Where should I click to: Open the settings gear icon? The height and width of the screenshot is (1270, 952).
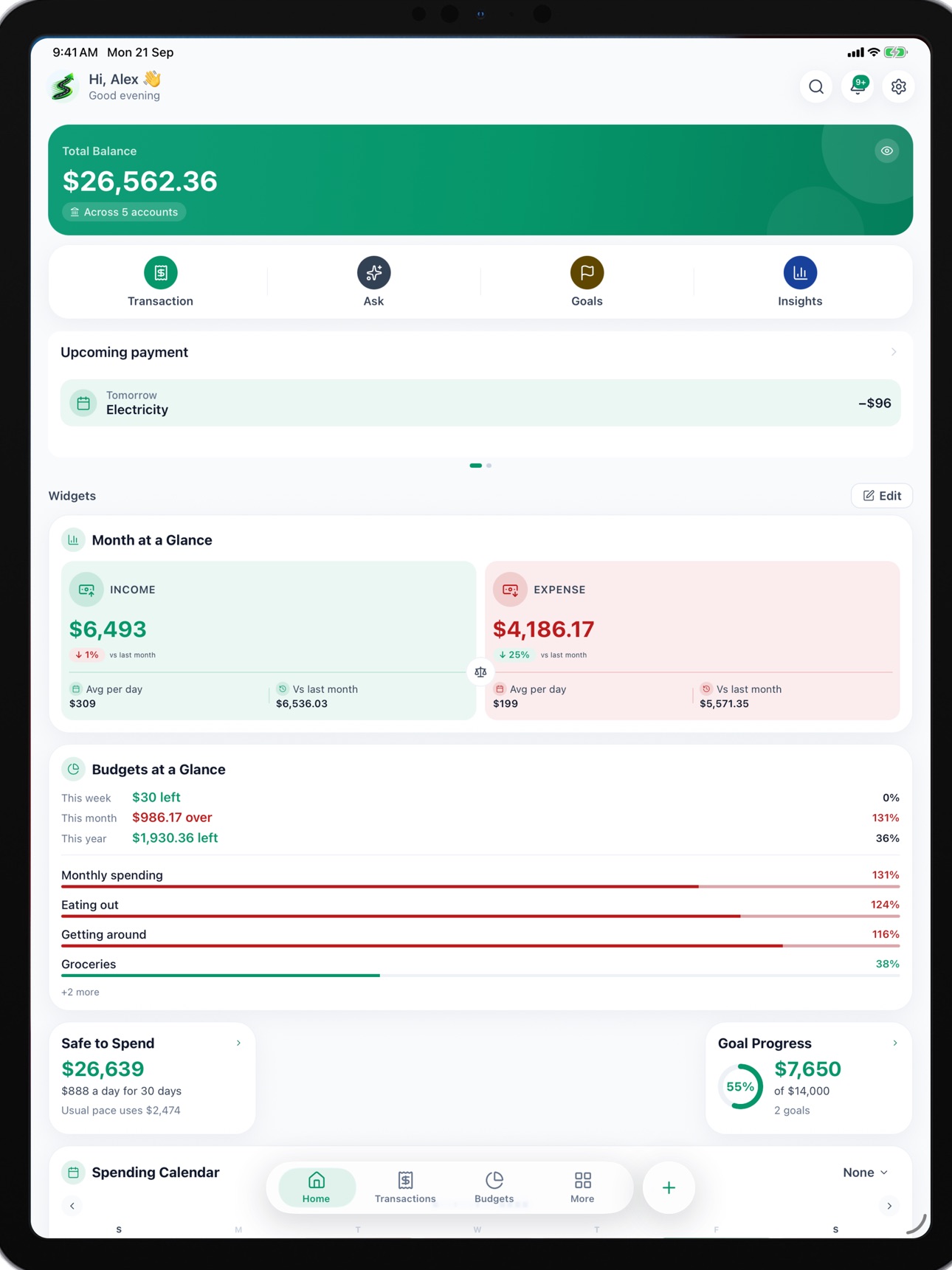[x=898, y=87]
